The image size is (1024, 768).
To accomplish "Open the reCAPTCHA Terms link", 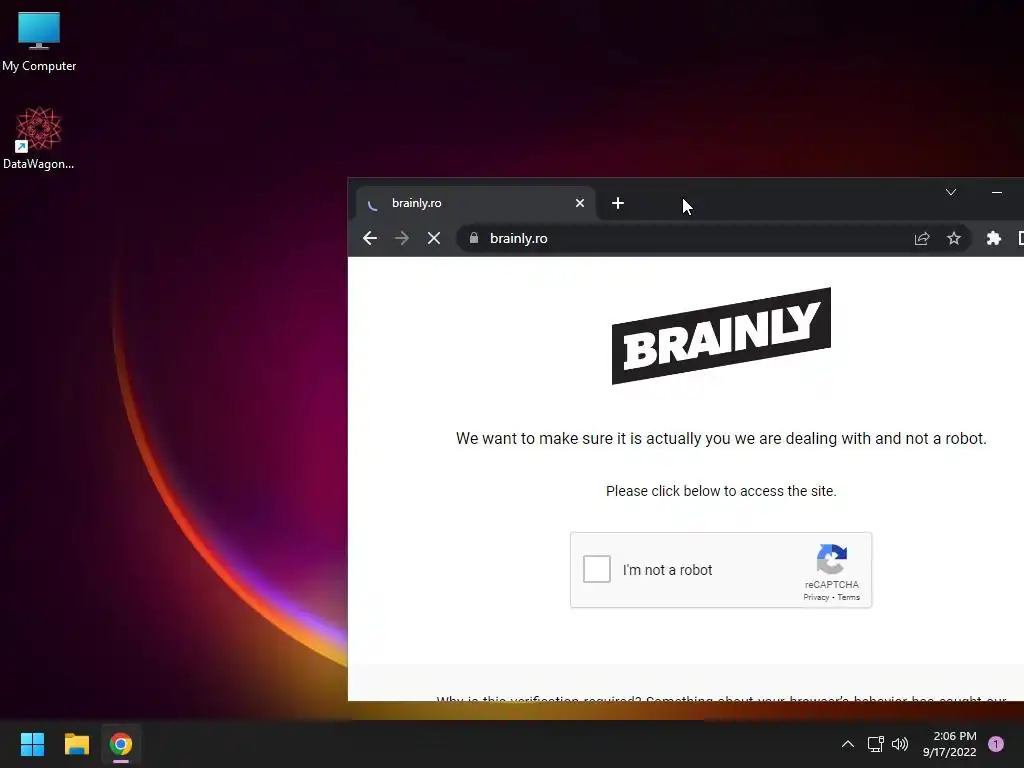I will point(848,597).
